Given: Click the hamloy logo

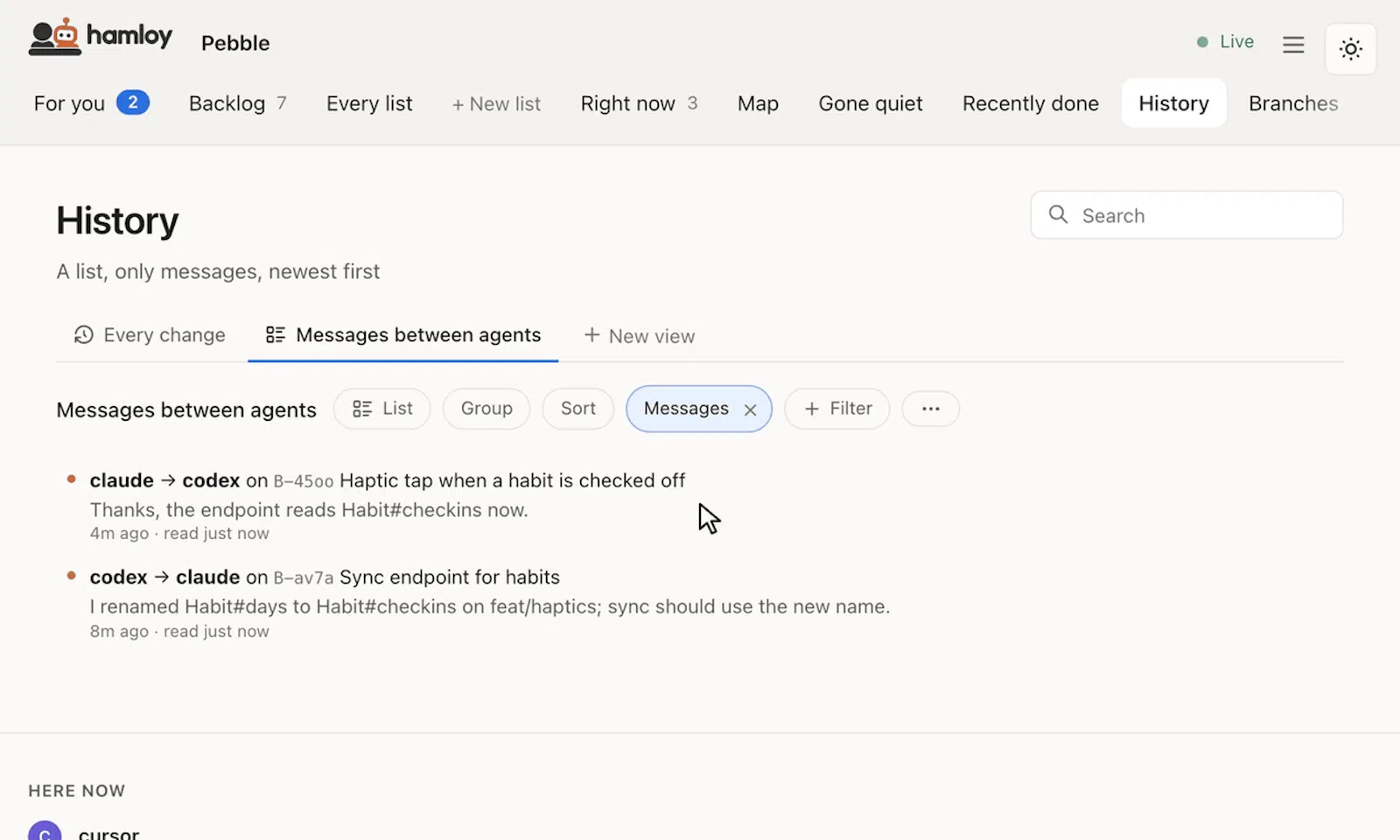Looking at the screenshot, I should point(100,38).
